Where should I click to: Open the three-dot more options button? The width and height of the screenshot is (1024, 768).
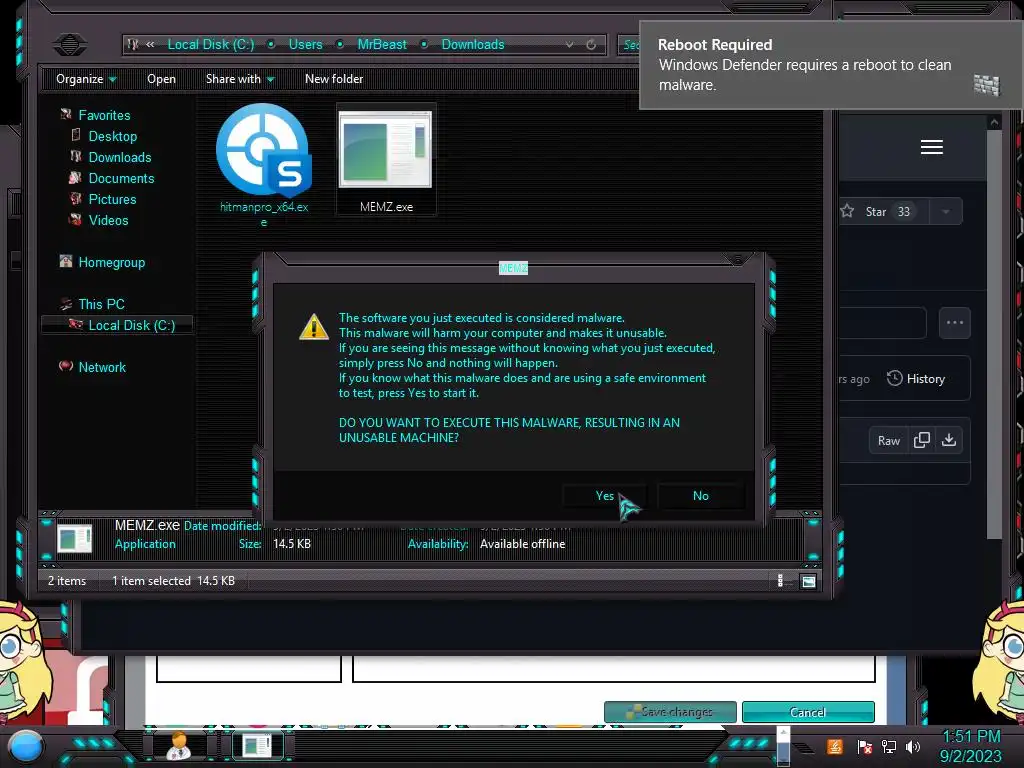[955, 323]
